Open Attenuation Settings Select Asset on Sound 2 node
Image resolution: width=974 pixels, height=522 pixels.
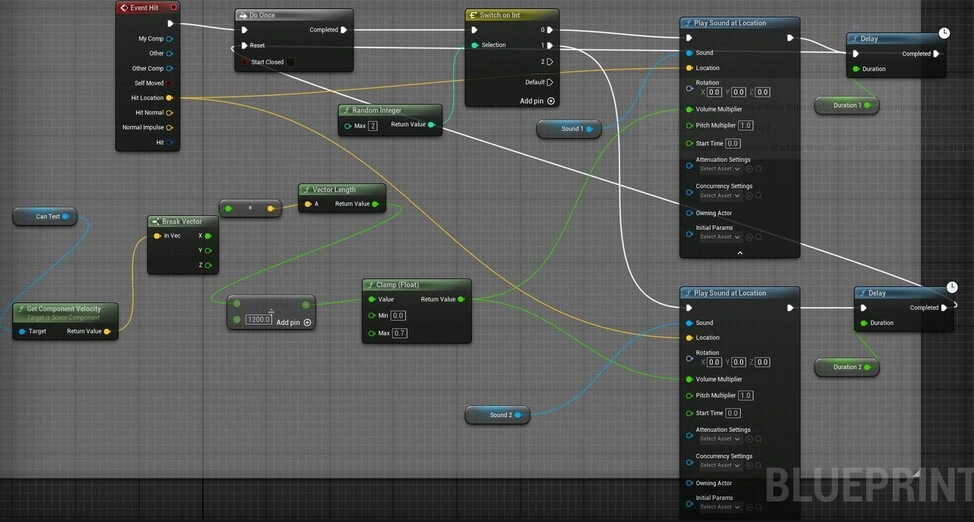point(720,439)
